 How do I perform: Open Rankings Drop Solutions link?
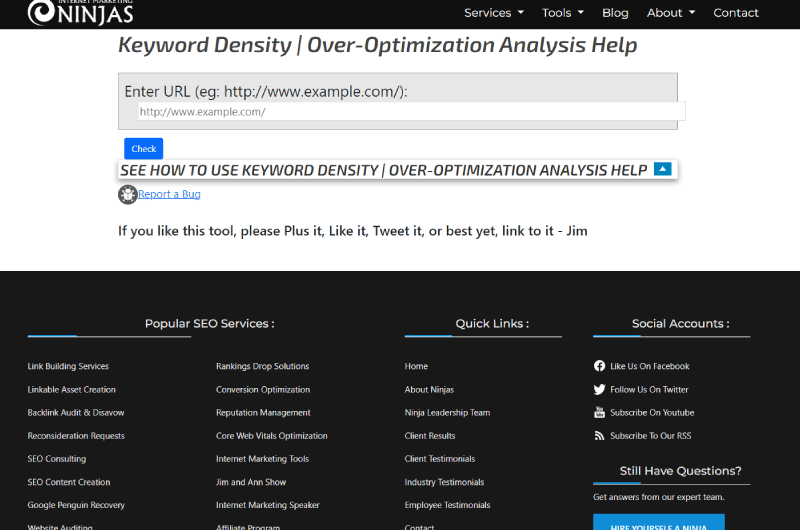(x=262, y=366)
